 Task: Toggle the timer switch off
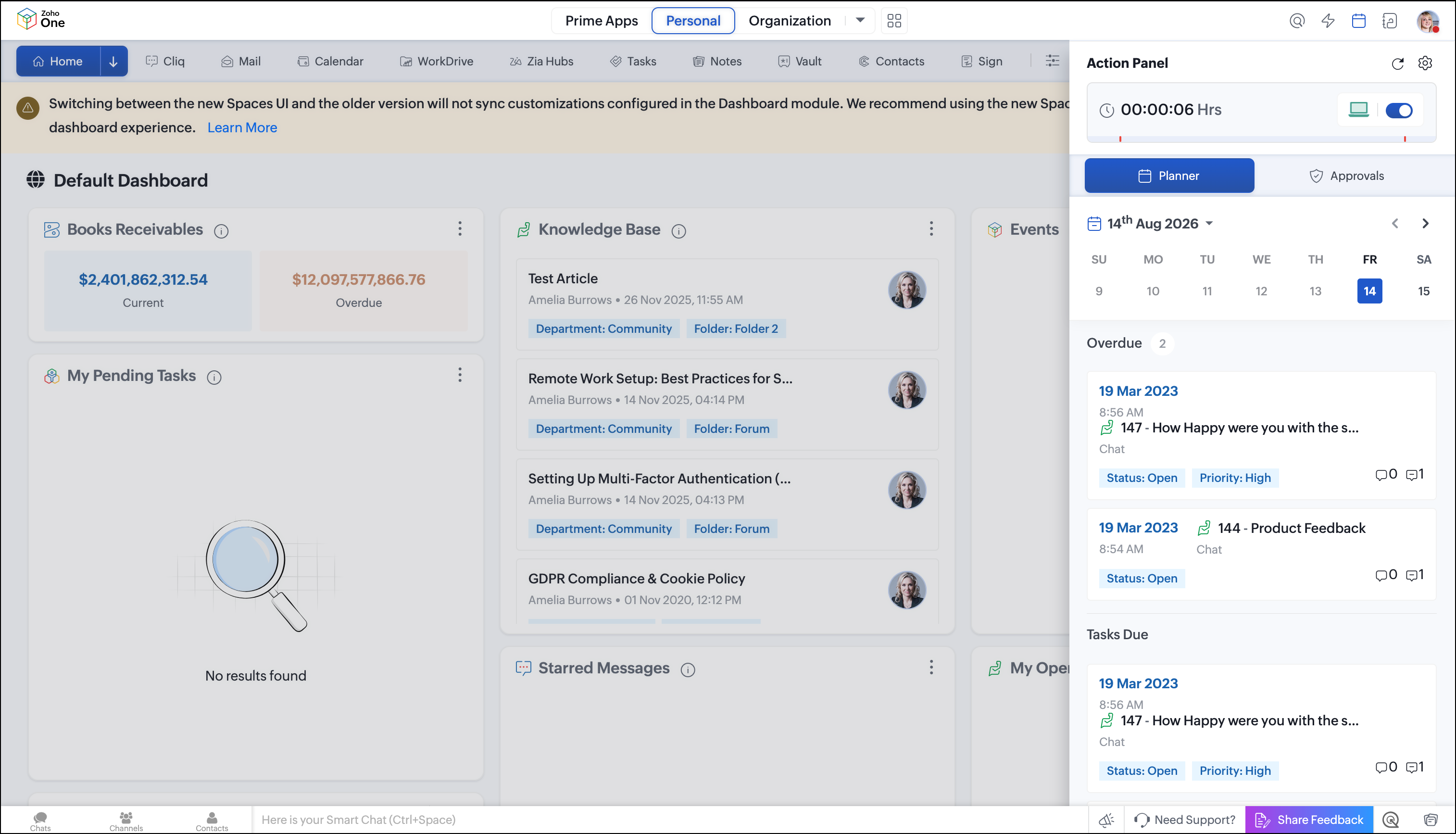pyautogui.click(x=1399, y=110)
